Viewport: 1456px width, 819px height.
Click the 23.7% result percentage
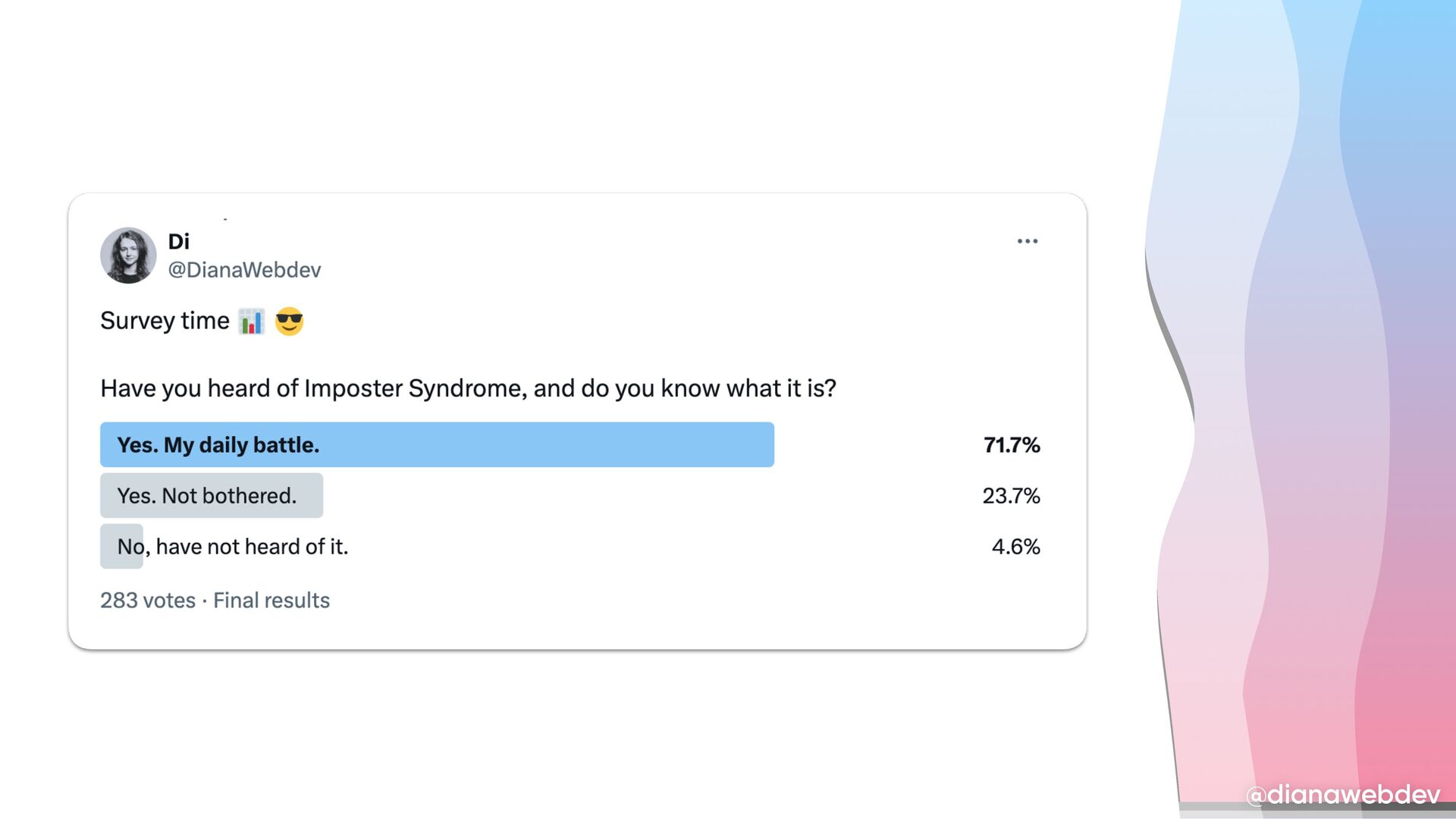point(1011,495)
